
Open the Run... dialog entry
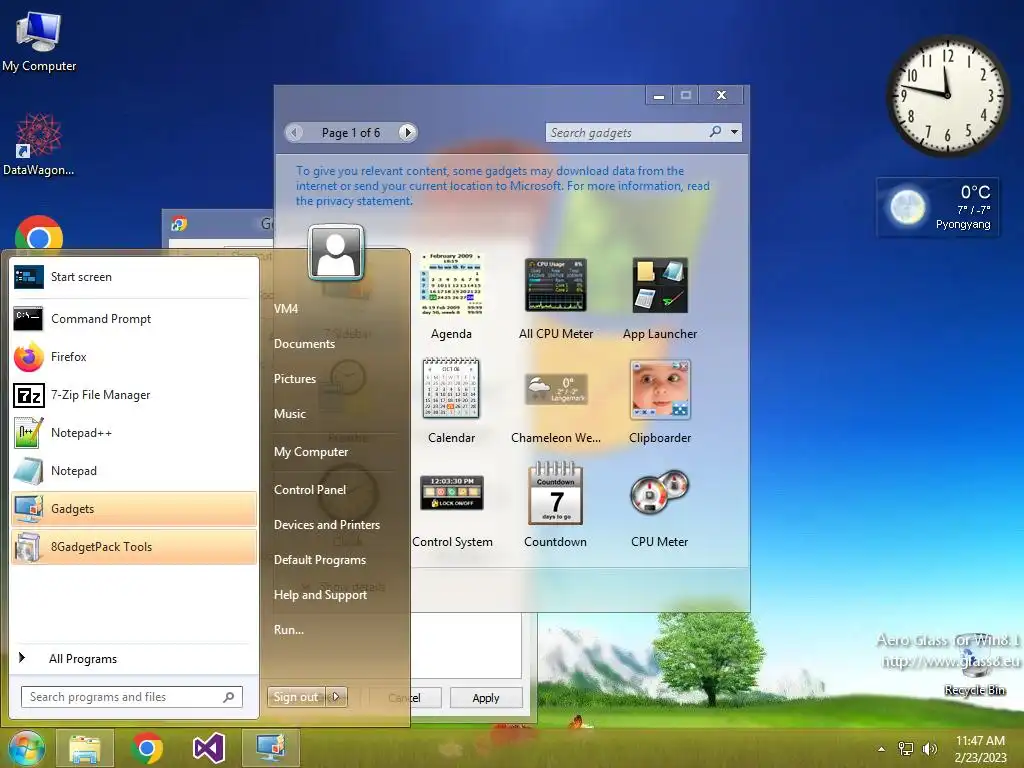coord(289,630)
